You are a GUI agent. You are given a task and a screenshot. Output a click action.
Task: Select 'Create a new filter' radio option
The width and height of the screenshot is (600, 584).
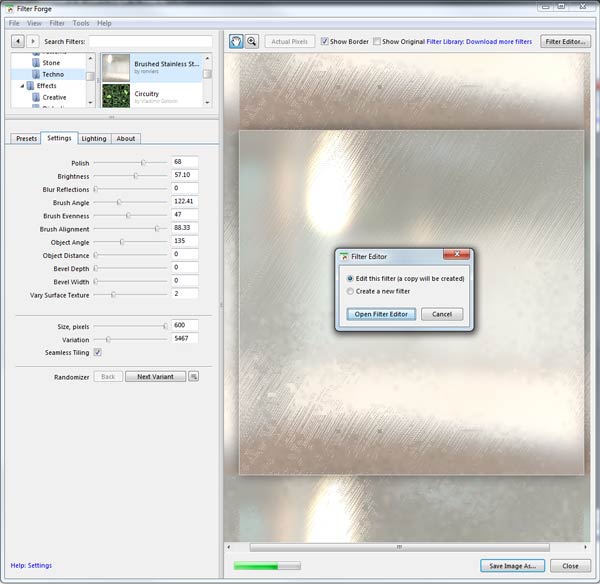click(350, 291)
